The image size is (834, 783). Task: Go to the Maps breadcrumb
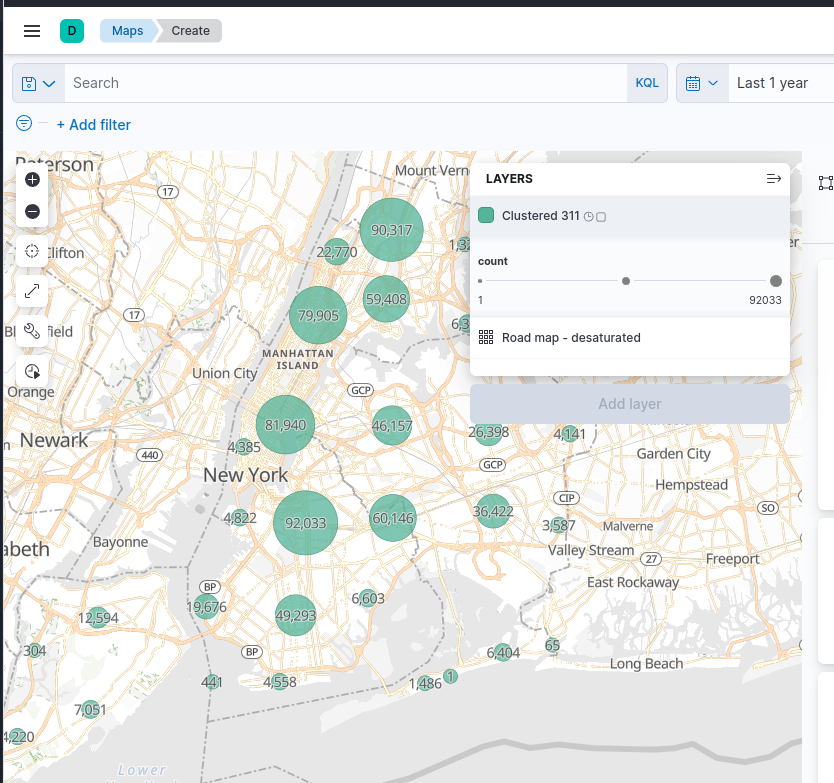tap(128, 31)
